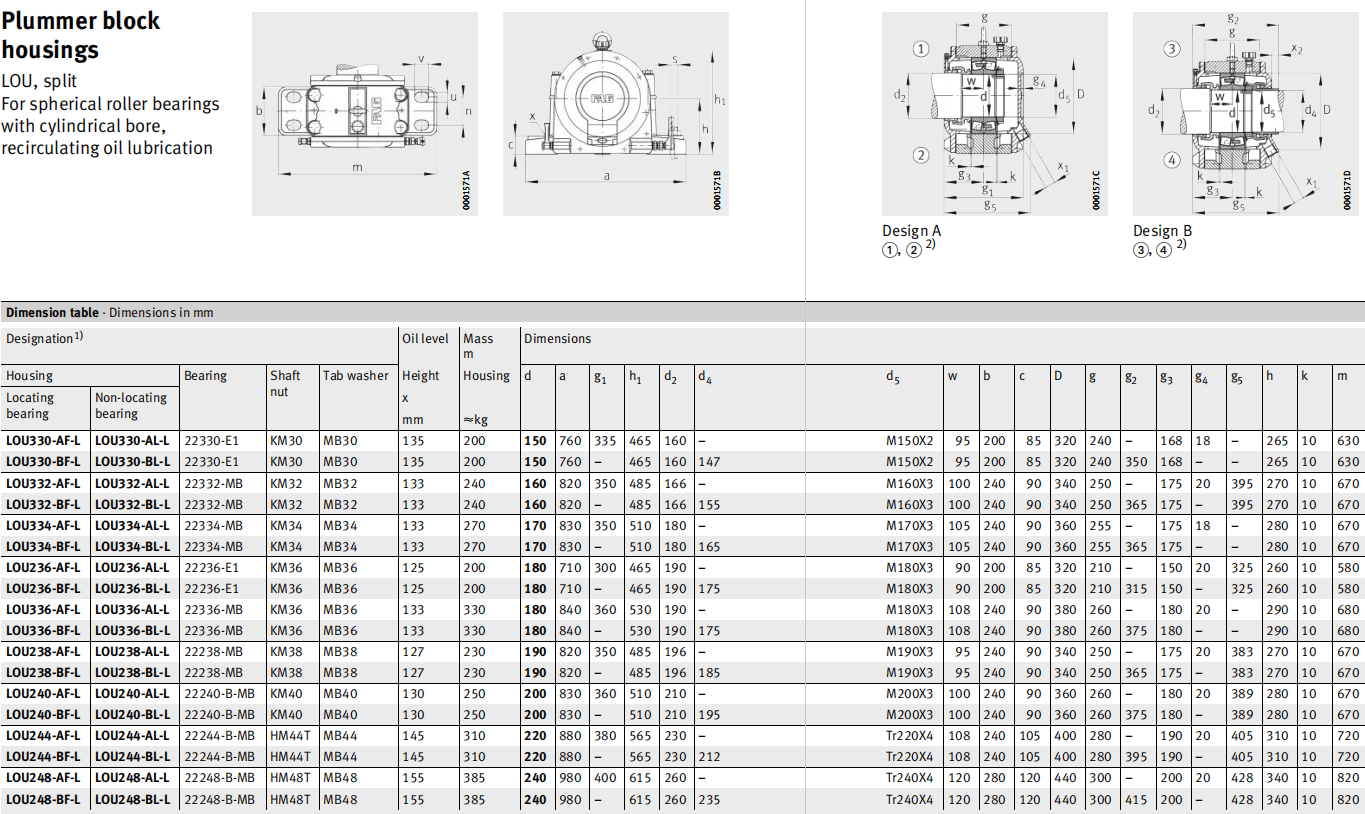1365x814 pixels.
Task: Select the LOU336-AL-L non-locating designation
Action: pyautogui.click(x=132, y=610)
